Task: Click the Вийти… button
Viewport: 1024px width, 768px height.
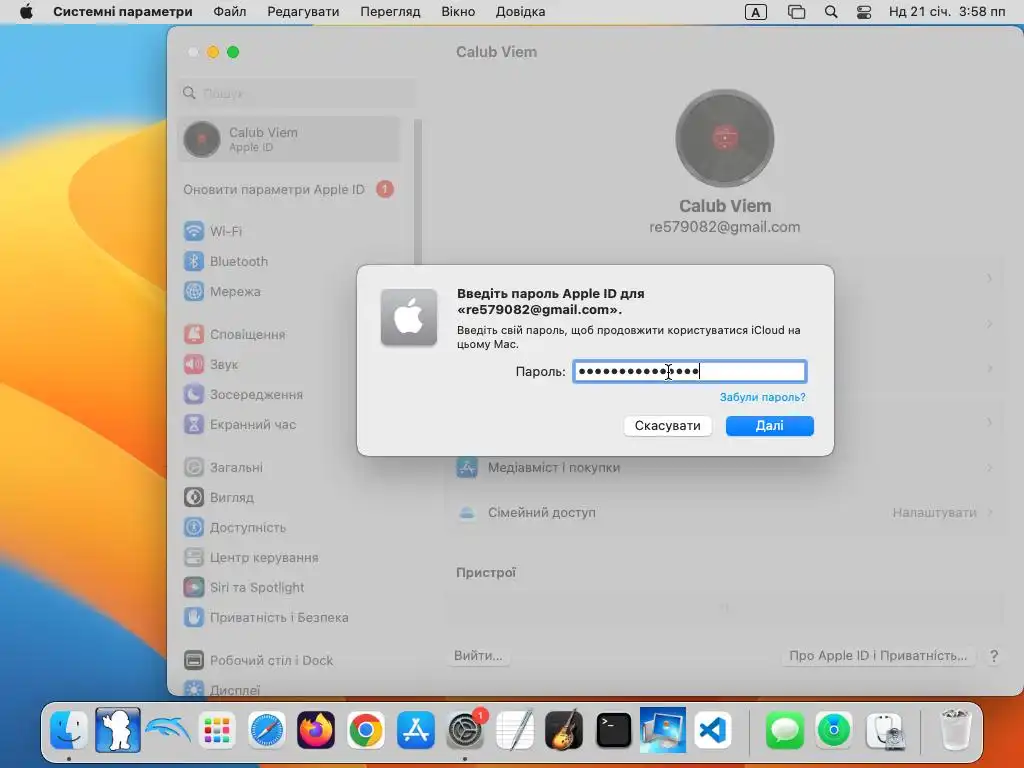Action: click(x=479, y=656)
